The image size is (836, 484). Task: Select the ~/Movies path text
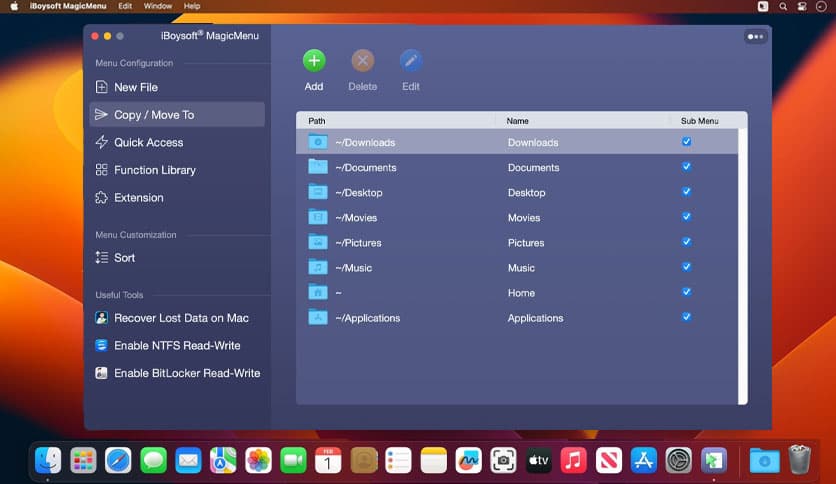(356, 218)
